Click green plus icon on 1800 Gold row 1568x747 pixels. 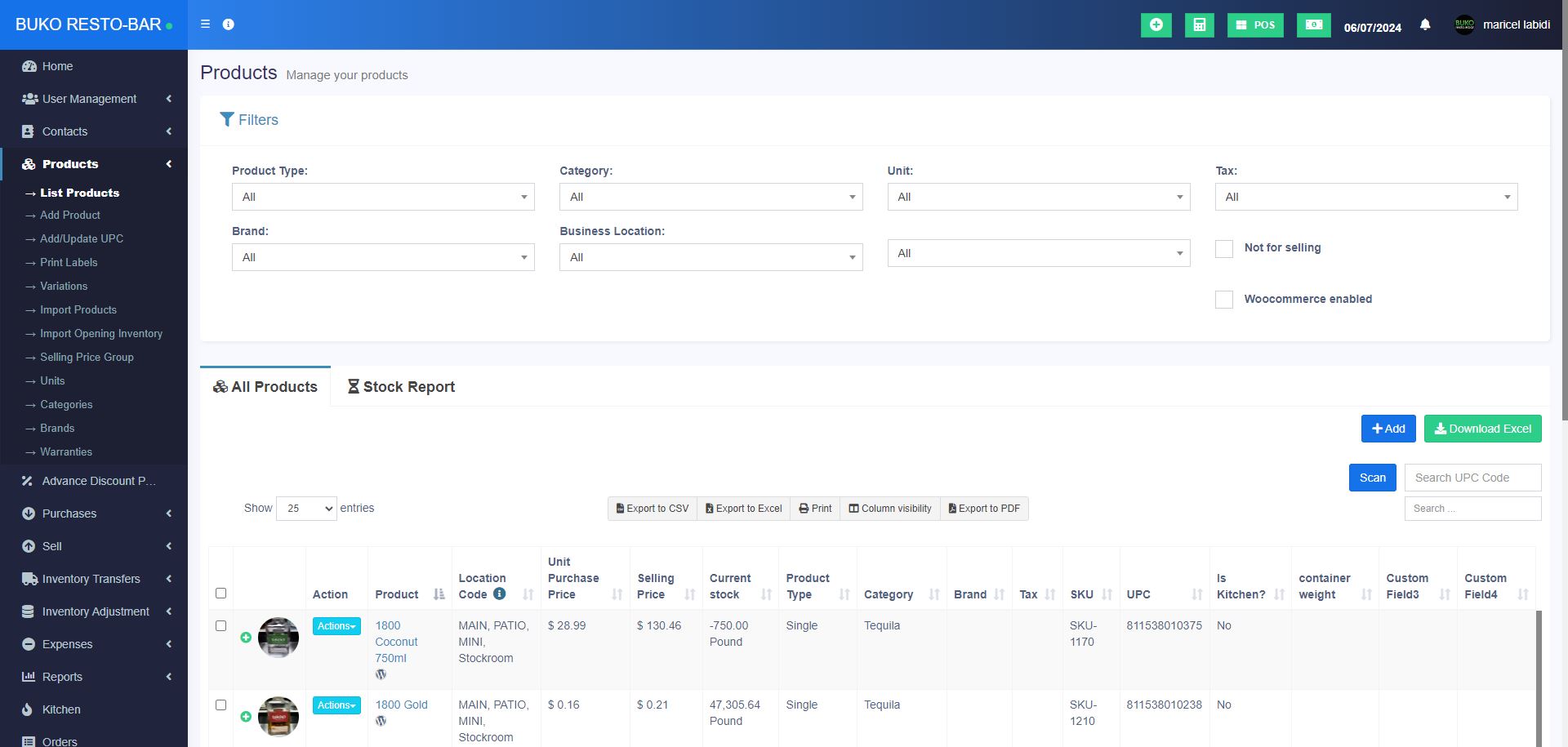pos(246,717)
